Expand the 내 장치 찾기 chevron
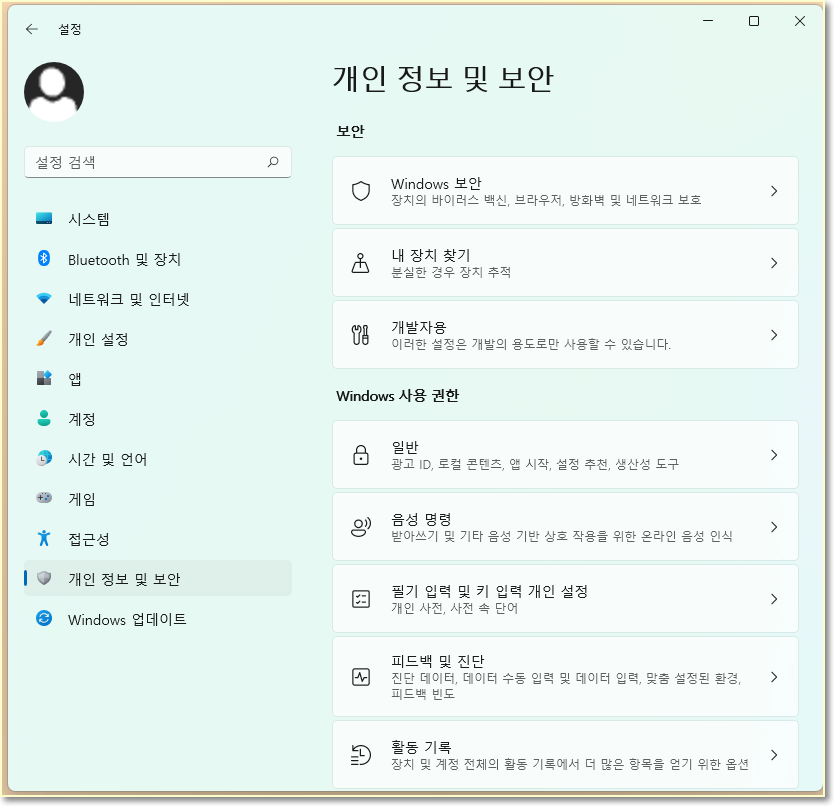 [x=774, y=263]
